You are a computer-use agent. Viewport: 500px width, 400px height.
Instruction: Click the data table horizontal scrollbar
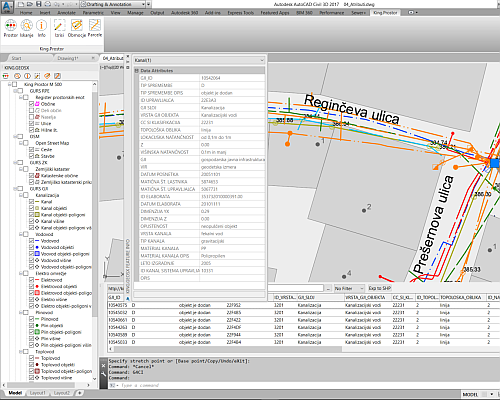click(x=227, y=349)
